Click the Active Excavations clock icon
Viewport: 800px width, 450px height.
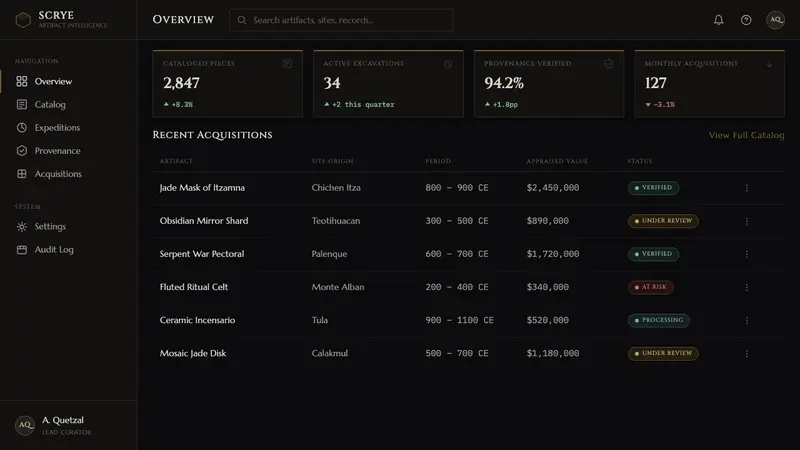point(448,64)
